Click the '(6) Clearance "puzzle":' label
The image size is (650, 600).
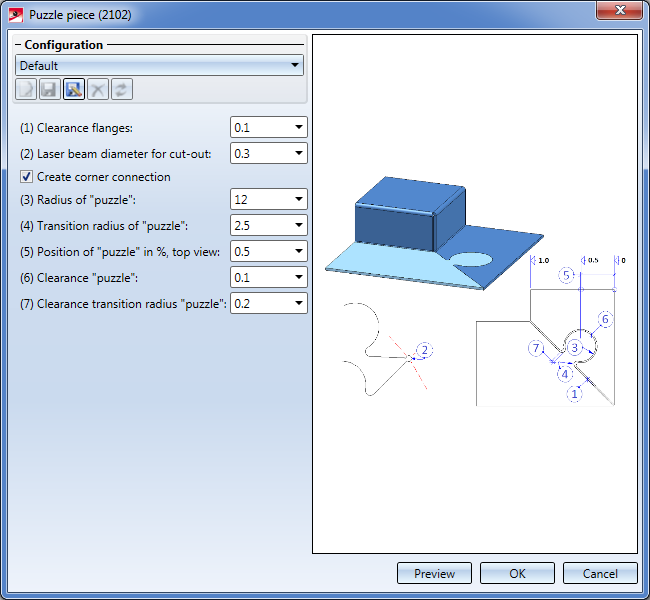click(x=79, y=278)
